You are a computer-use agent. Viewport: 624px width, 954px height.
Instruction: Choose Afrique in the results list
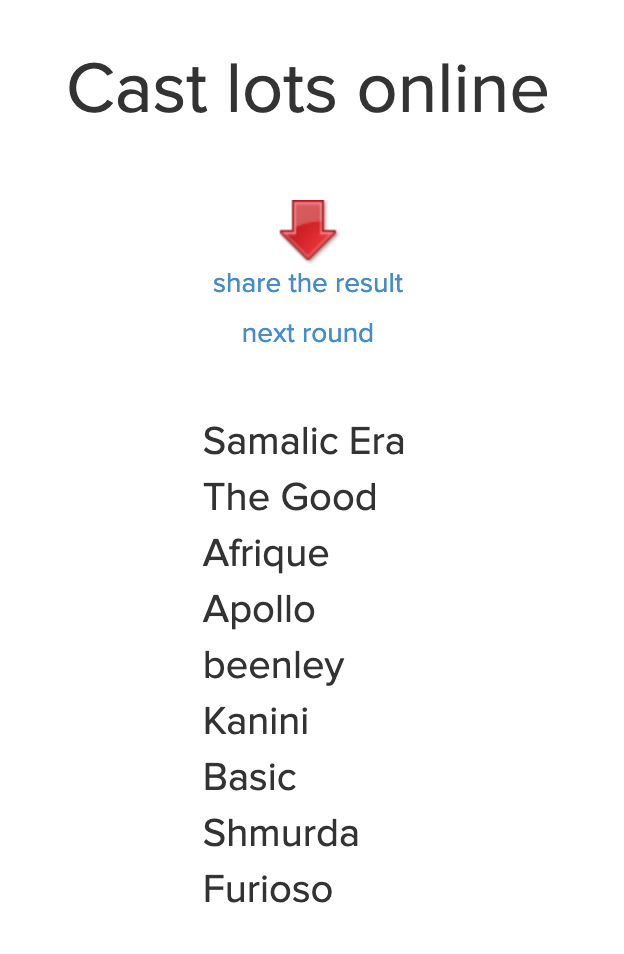pyautogui.click(x=266, y=554)
